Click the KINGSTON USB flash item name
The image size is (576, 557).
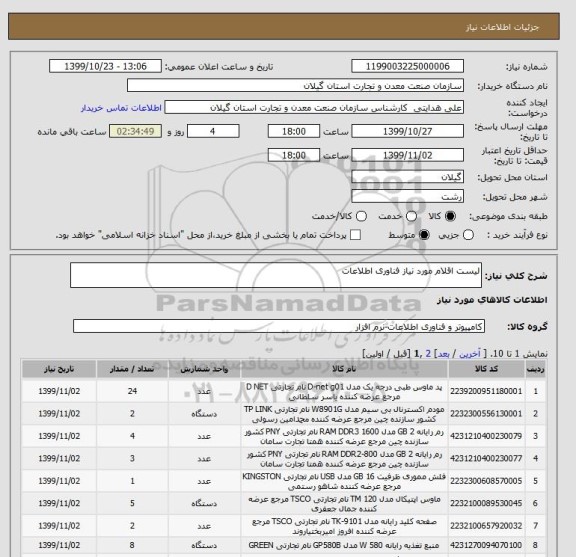click(x=344, y=481)
